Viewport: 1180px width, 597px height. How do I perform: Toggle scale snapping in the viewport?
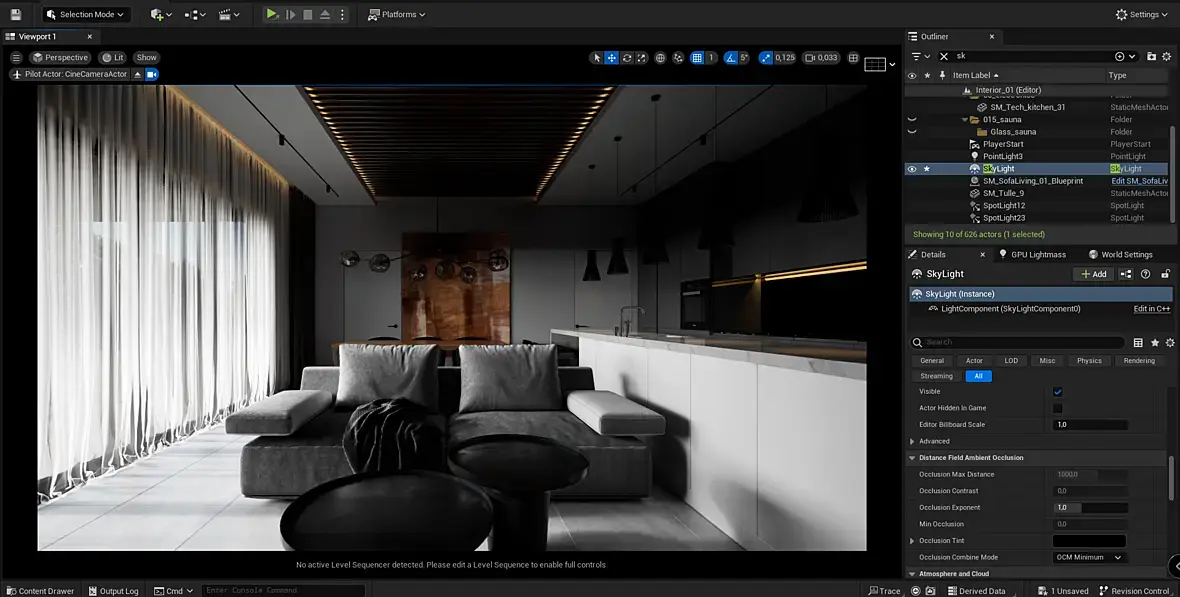(765, 58)
